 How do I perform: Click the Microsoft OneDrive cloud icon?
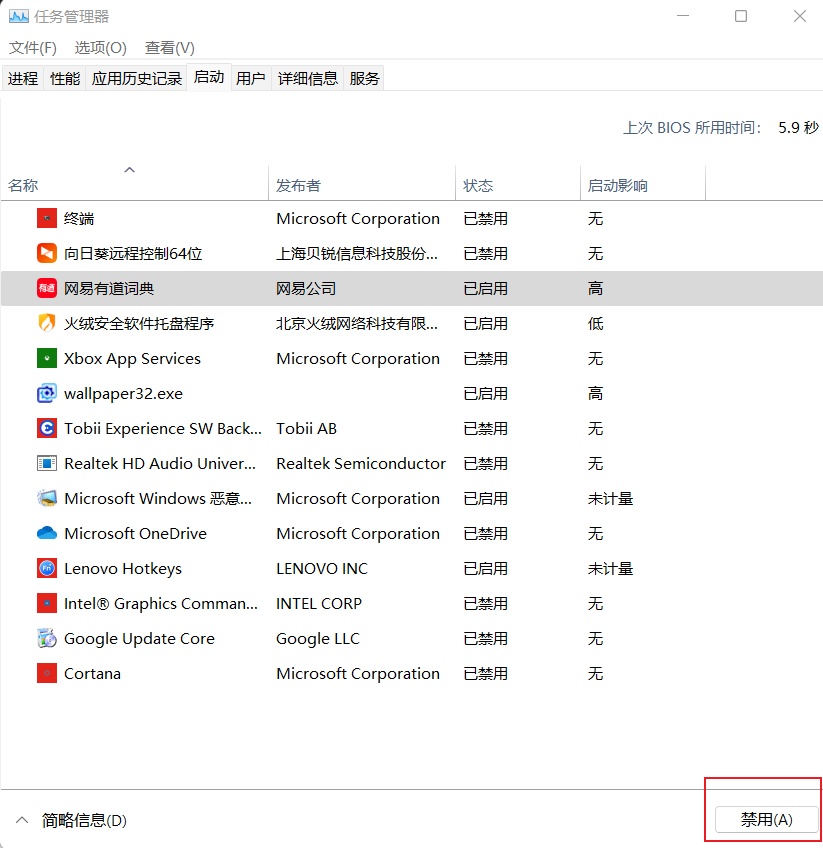click(47, 533)
